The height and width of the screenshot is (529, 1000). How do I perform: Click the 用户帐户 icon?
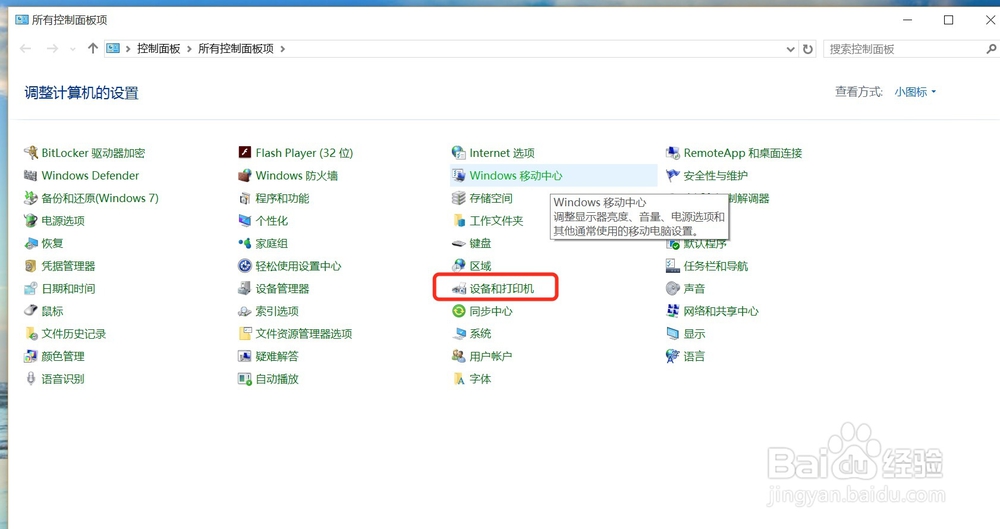459,356
